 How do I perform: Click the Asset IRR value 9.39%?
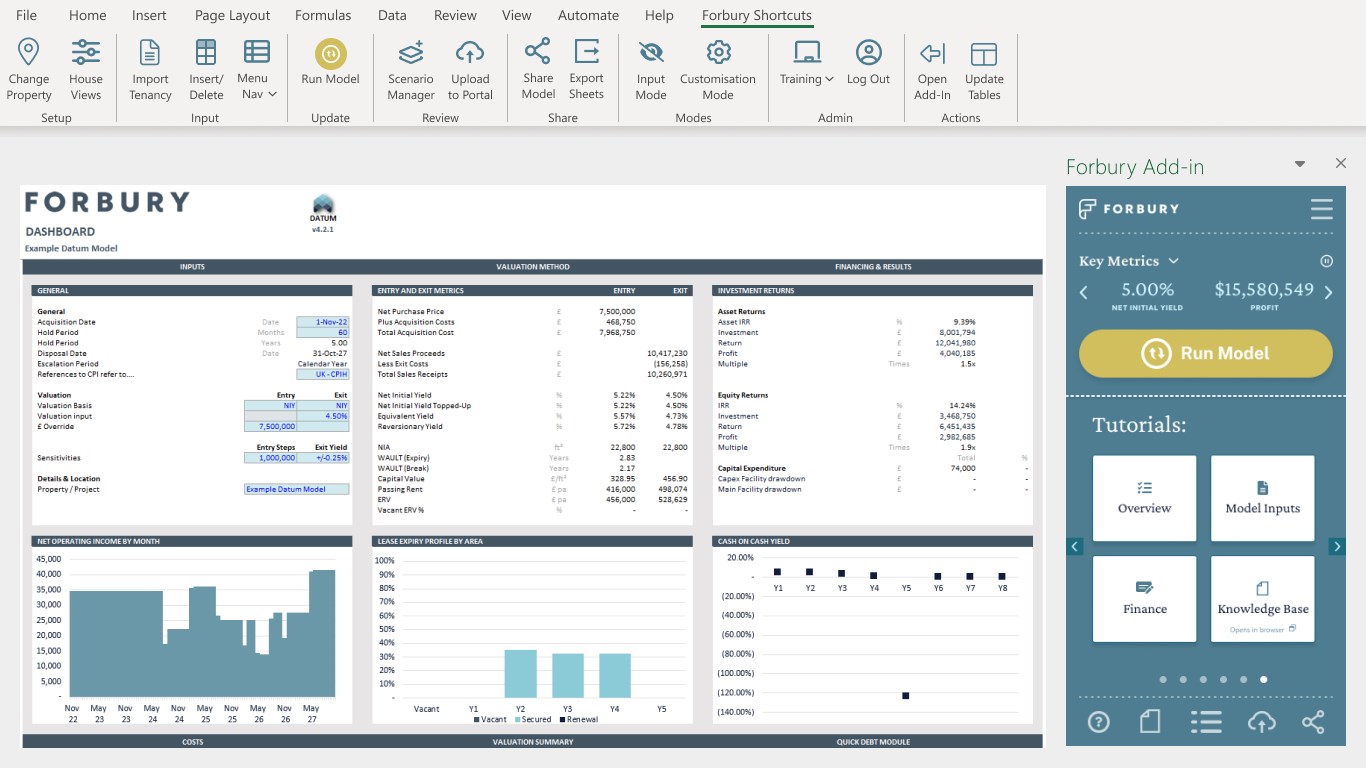964,322
